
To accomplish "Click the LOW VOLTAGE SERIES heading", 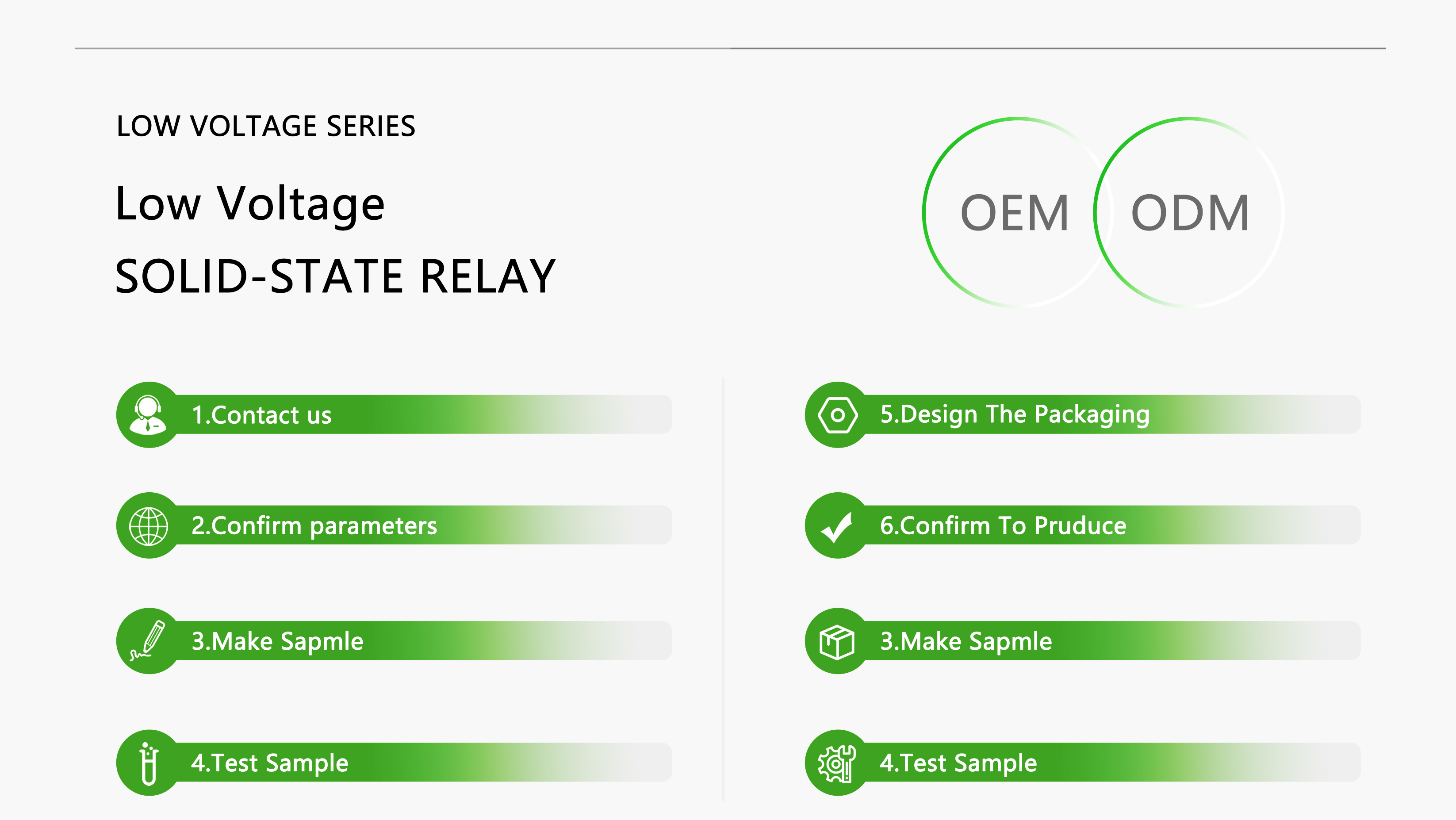I will pos(266,126).
